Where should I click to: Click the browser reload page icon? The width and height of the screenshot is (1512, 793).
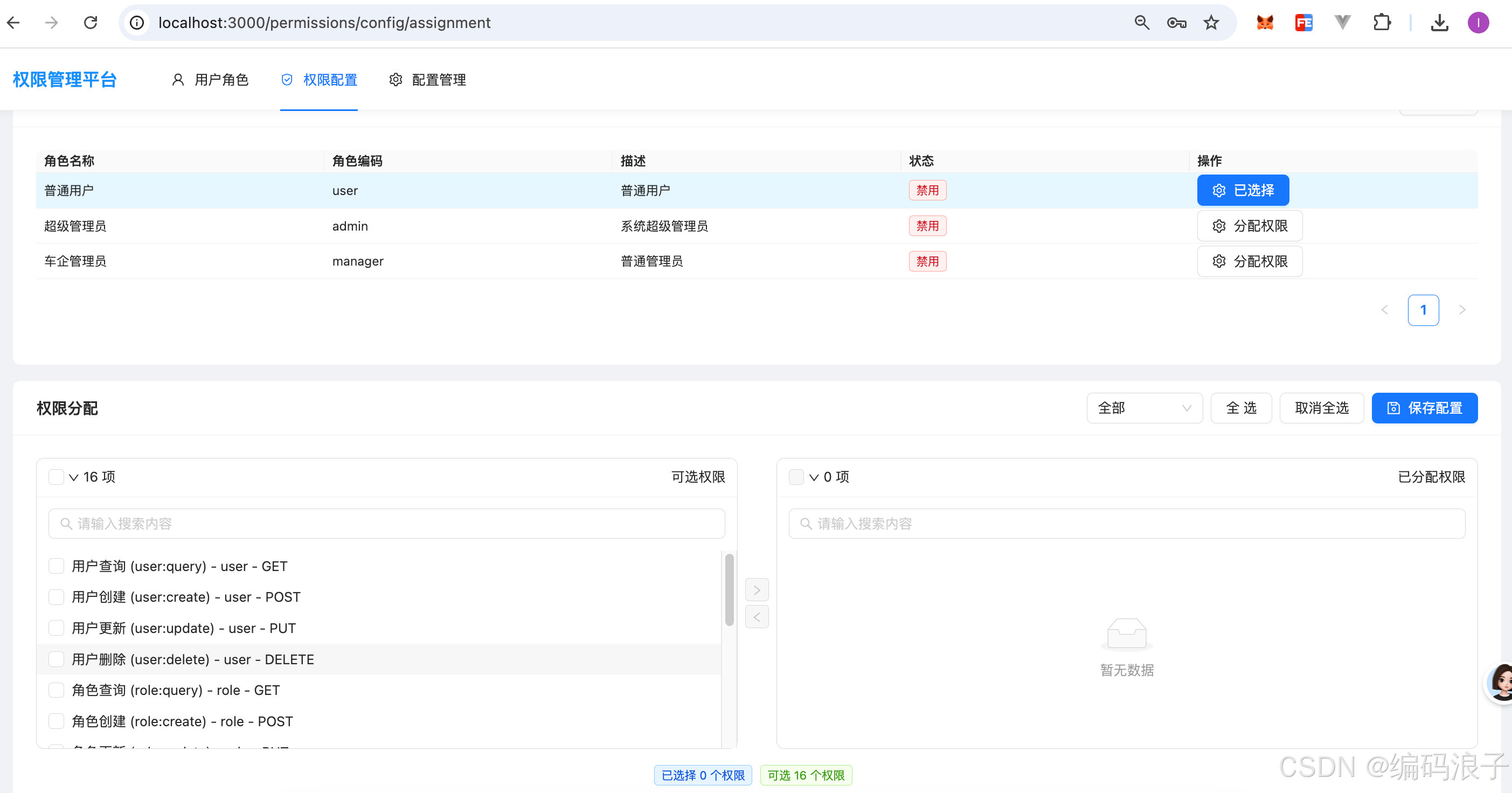point(91,23)
